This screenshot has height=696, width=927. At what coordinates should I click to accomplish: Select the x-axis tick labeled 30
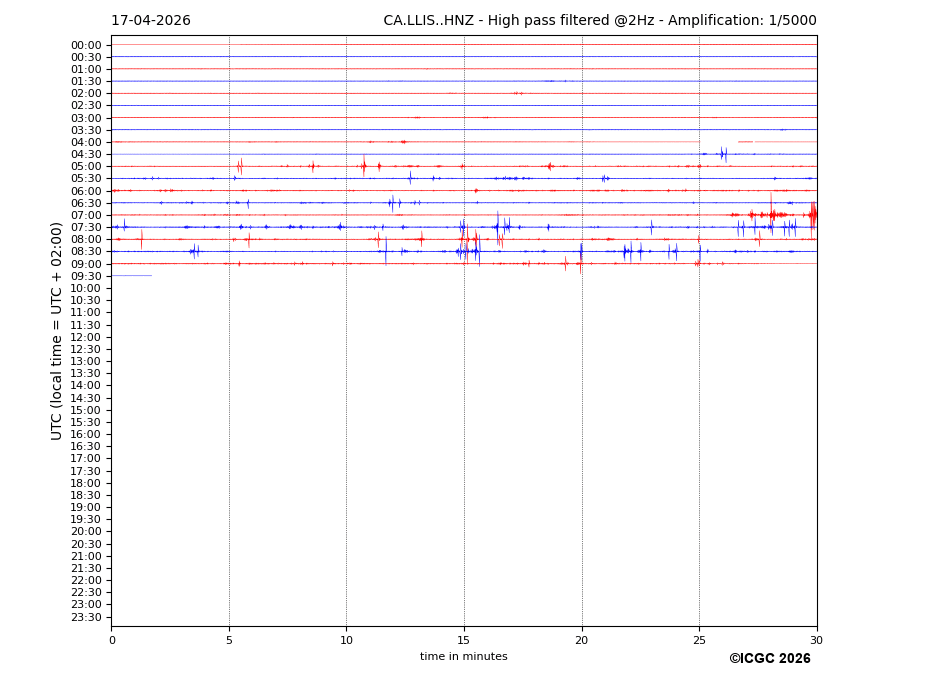coord(816,640)
